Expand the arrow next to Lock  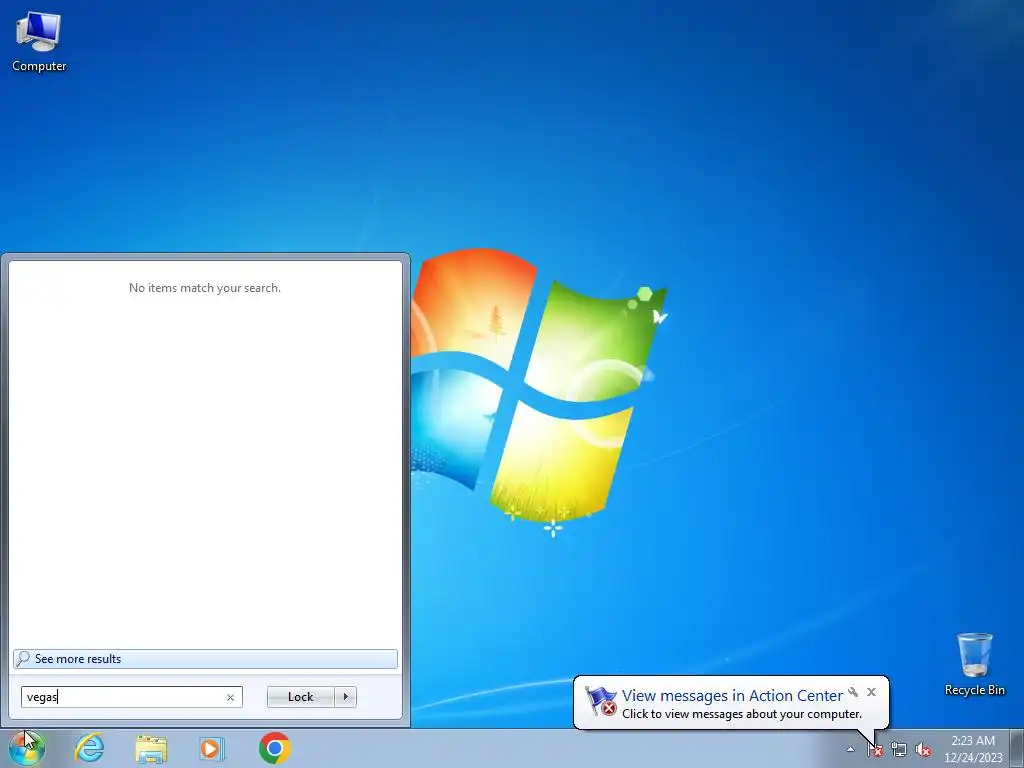tap(345, 697)
